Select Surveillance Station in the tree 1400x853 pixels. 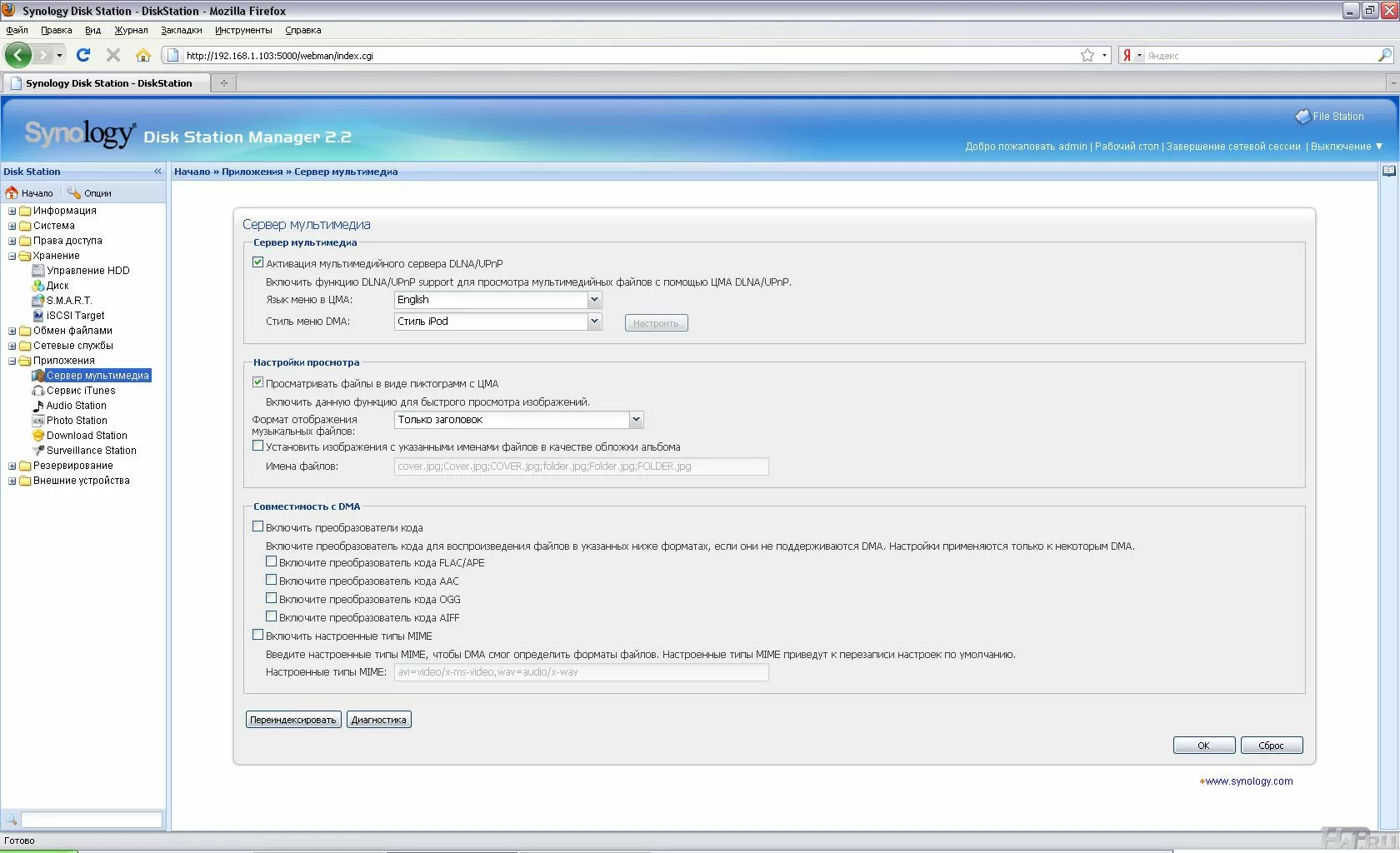pyautogui.click(x=91, y=451)
